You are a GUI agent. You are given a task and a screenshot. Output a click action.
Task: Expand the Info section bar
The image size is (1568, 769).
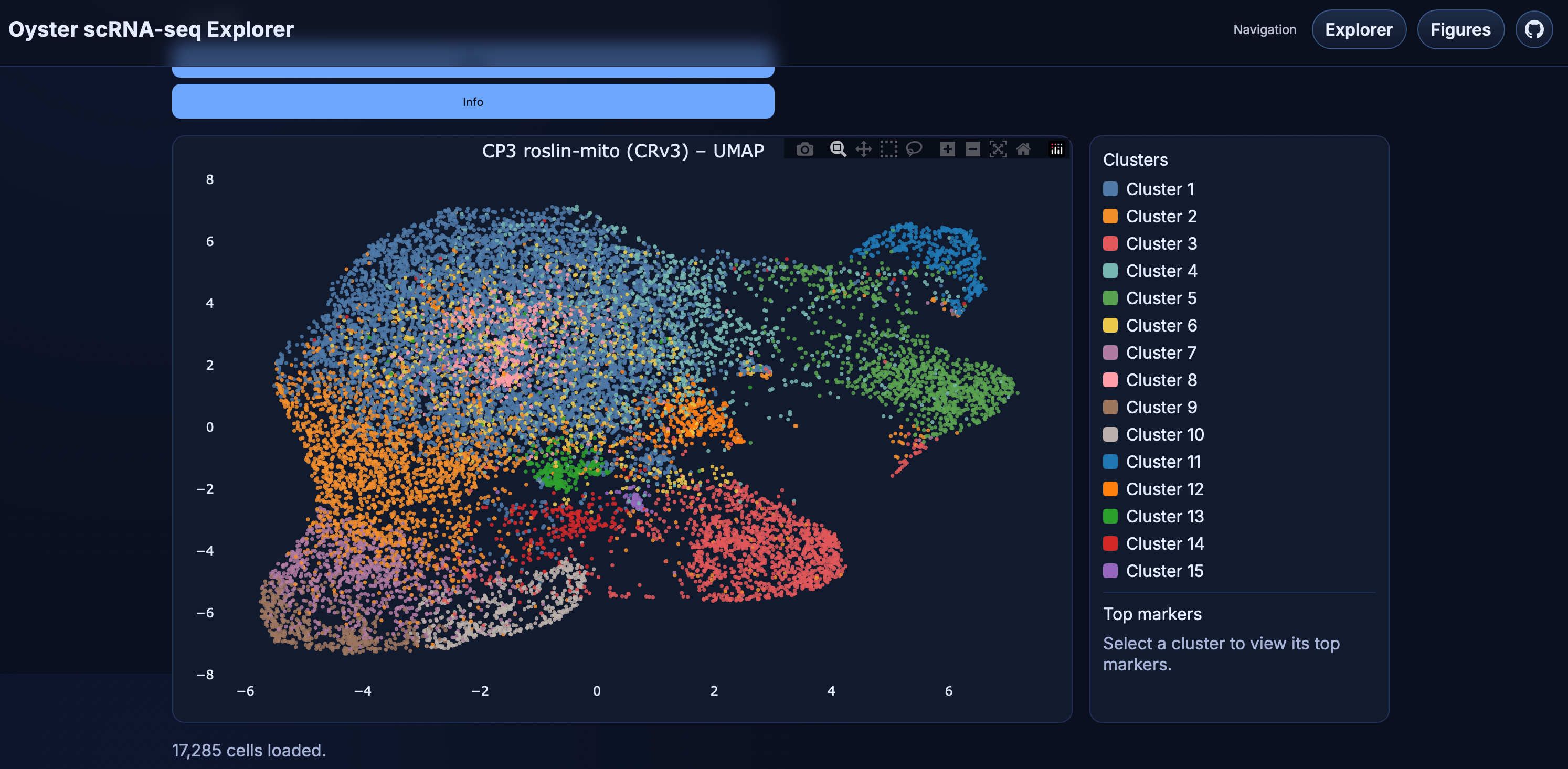point(473,102)
